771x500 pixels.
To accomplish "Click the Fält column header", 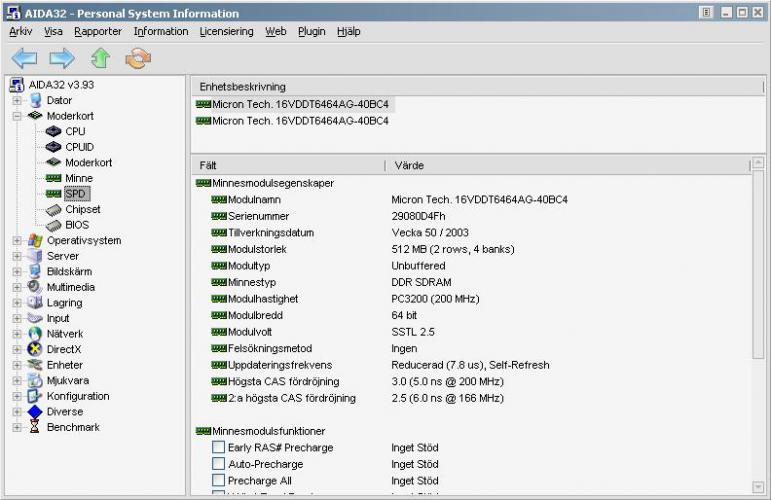I will (x=208, y=165).
